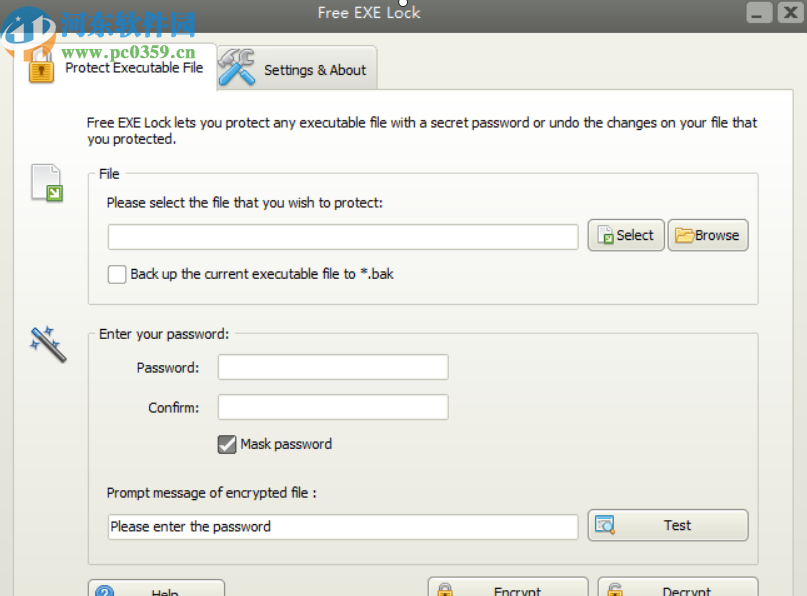807x596 pixels.
Task: Click the green file icon on the Select button
Action: point(608,235)
